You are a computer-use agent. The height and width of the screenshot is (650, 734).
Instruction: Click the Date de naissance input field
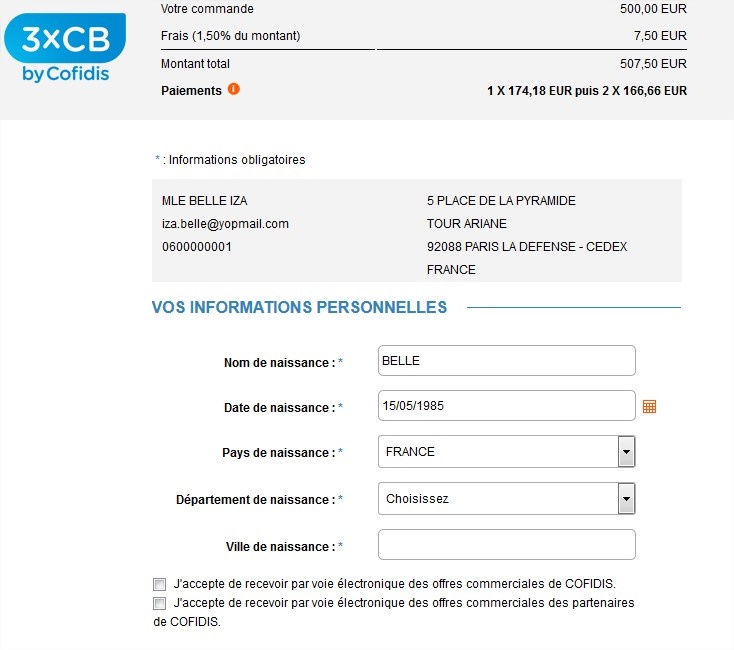[506, 406]
